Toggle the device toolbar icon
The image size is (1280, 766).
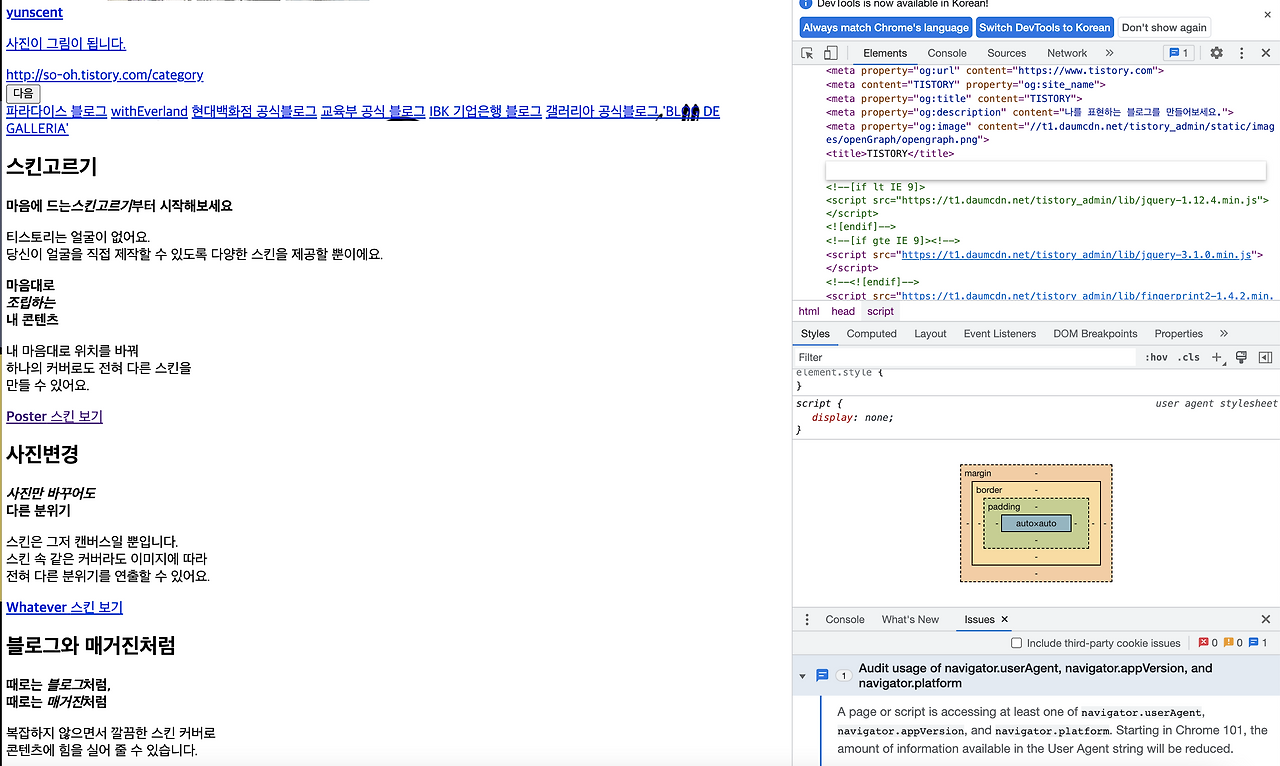[x=830, y=53]
